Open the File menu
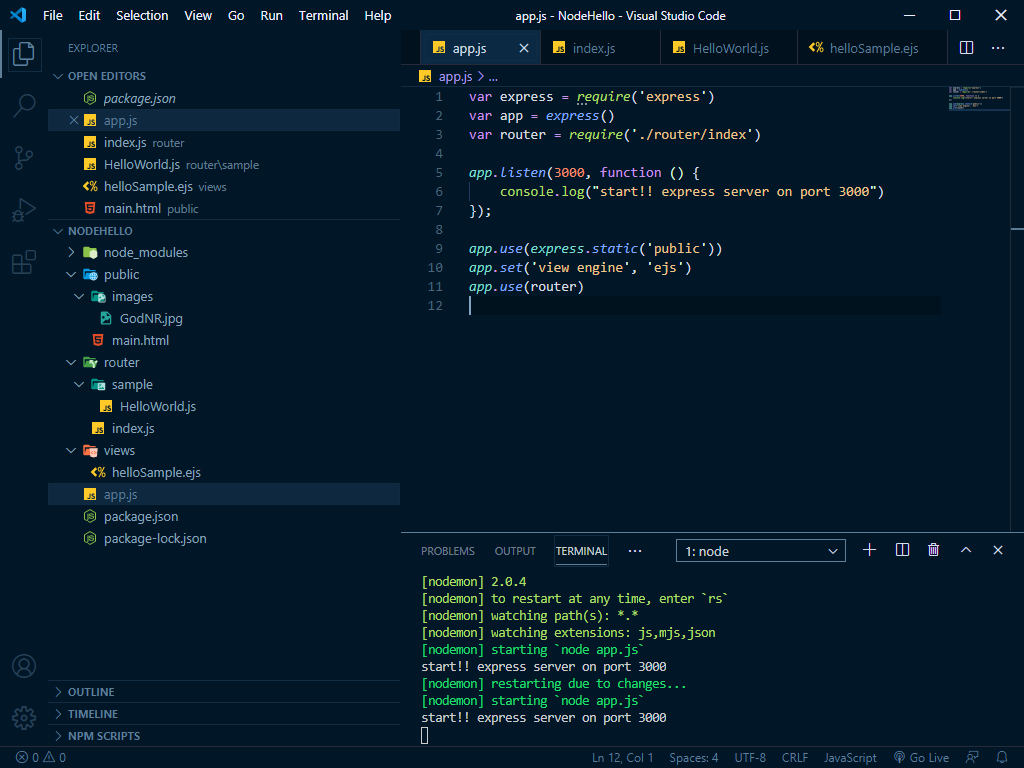 point(53,15)
